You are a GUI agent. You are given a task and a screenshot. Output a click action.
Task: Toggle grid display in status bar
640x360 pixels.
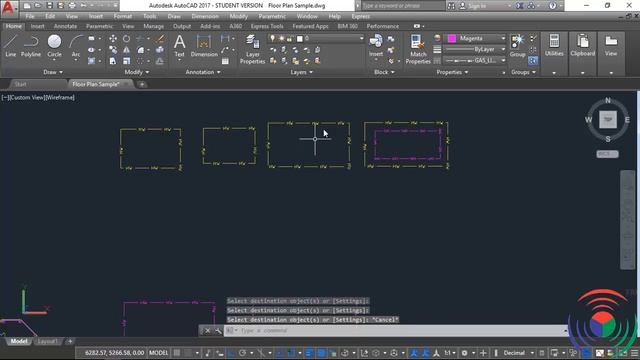(177, 353)
